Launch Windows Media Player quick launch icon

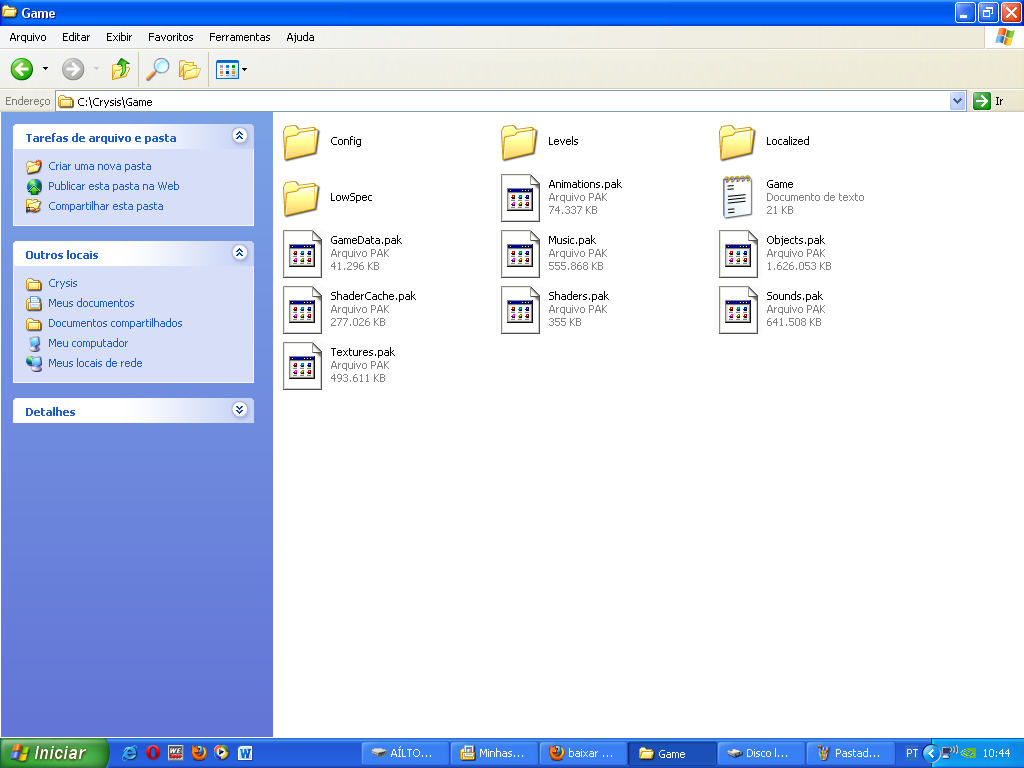[x=221, y=753]
